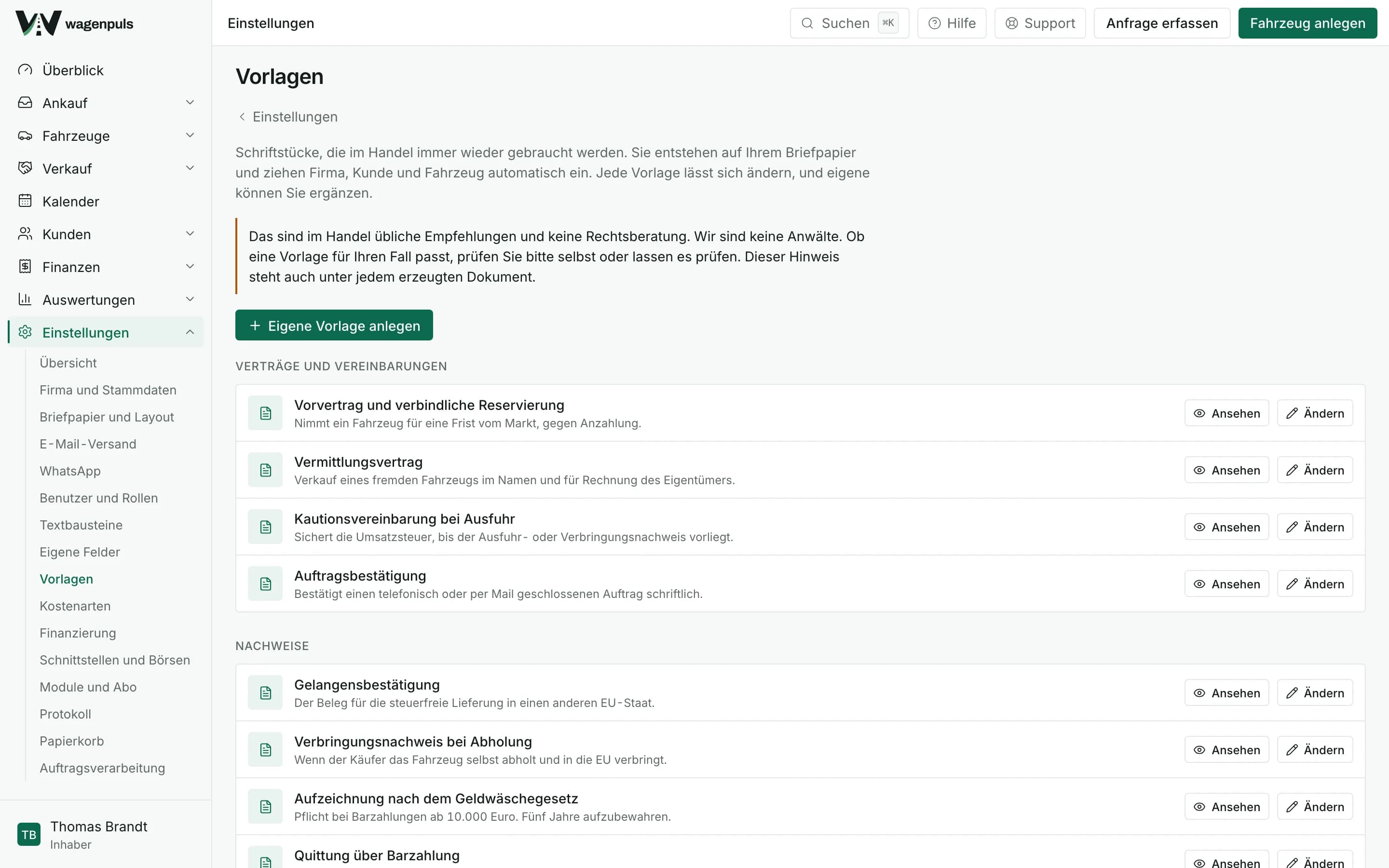Expand the Kunden chevron

[x=190, y=233]
